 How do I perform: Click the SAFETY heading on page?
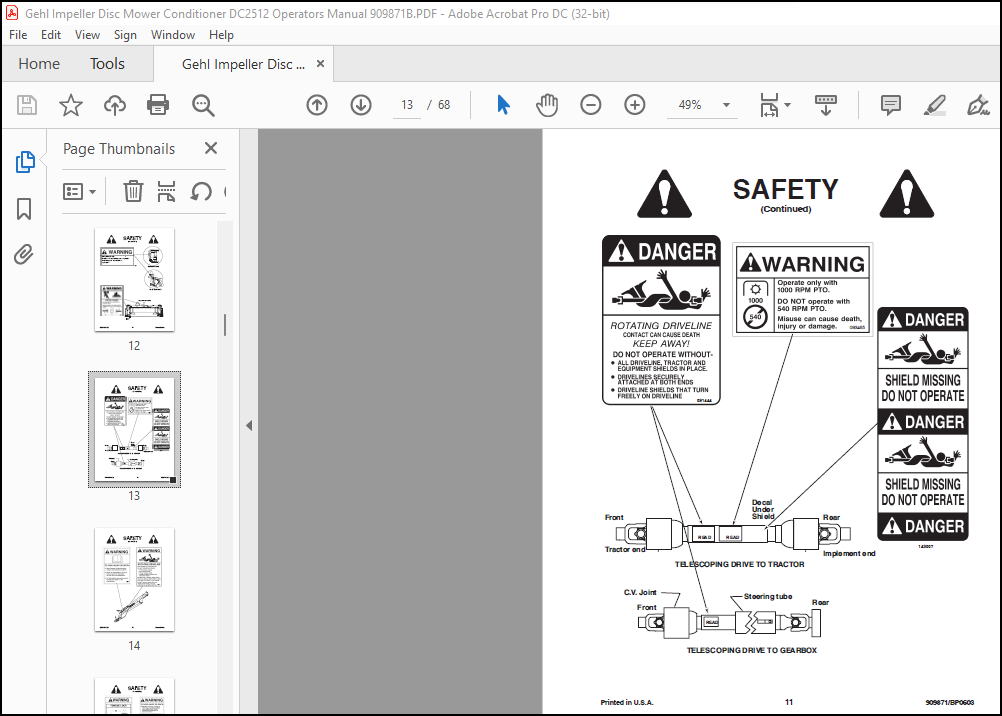coord(785,189)
